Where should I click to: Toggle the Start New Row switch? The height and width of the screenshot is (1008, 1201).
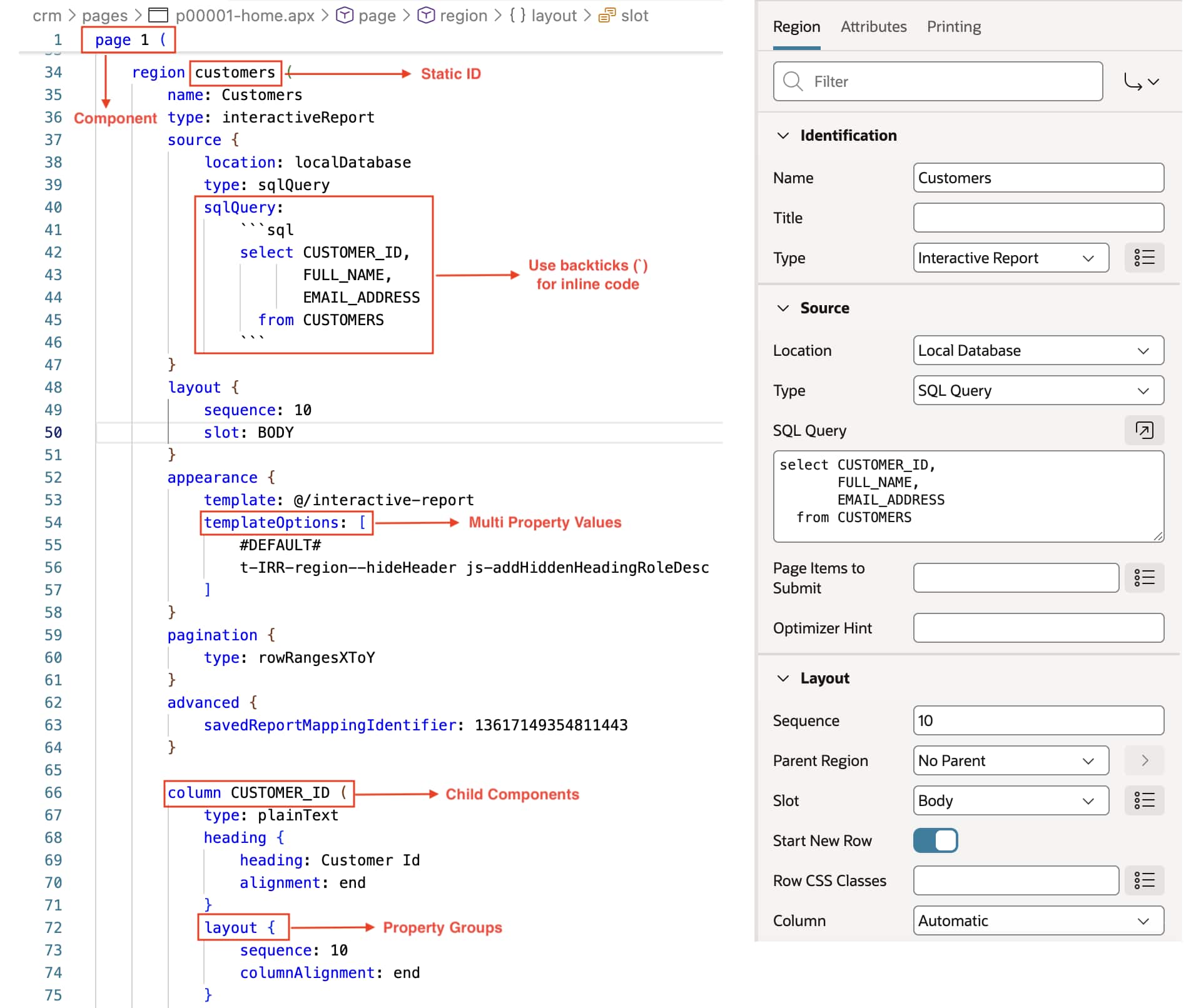(x=935, y=840)
